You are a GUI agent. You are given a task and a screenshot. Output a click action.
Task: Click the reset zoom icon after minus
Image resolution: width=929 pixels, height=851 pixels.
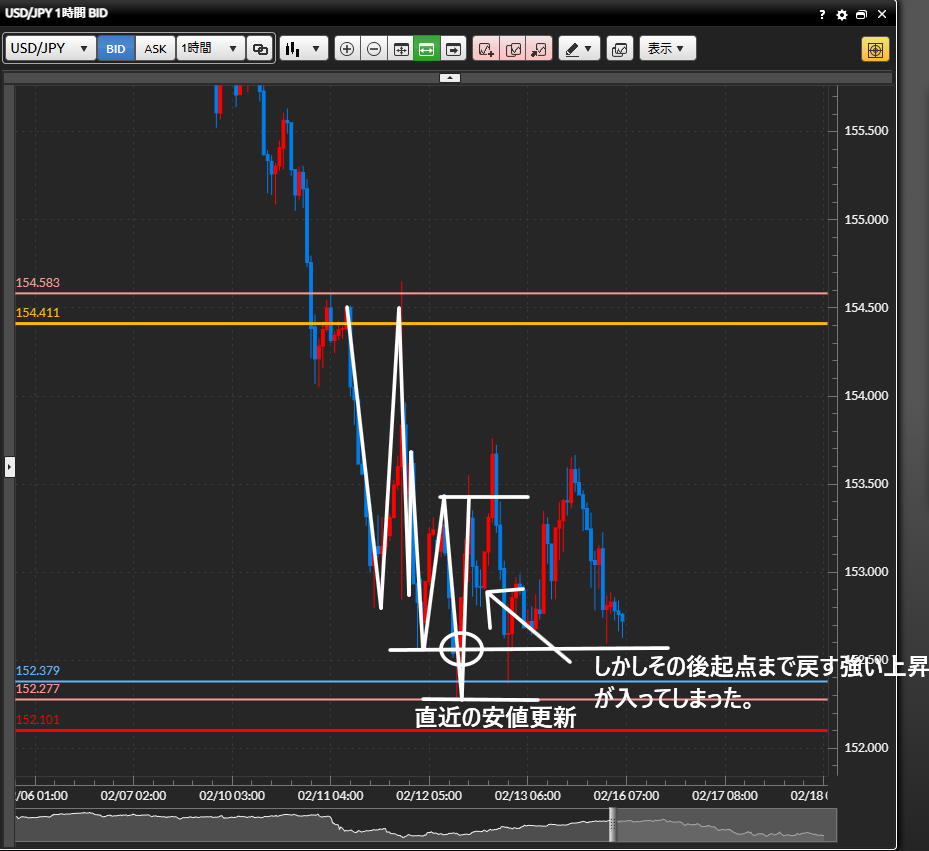[400, 49]
